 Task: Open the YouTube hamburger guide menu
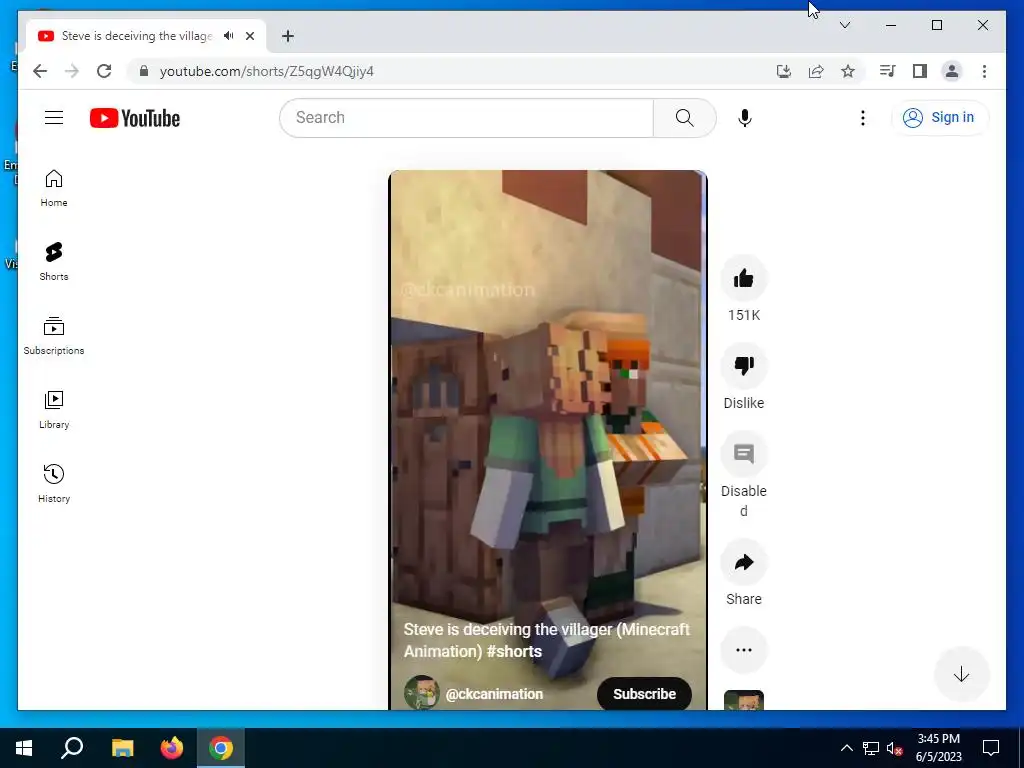(x=54, y=118)
